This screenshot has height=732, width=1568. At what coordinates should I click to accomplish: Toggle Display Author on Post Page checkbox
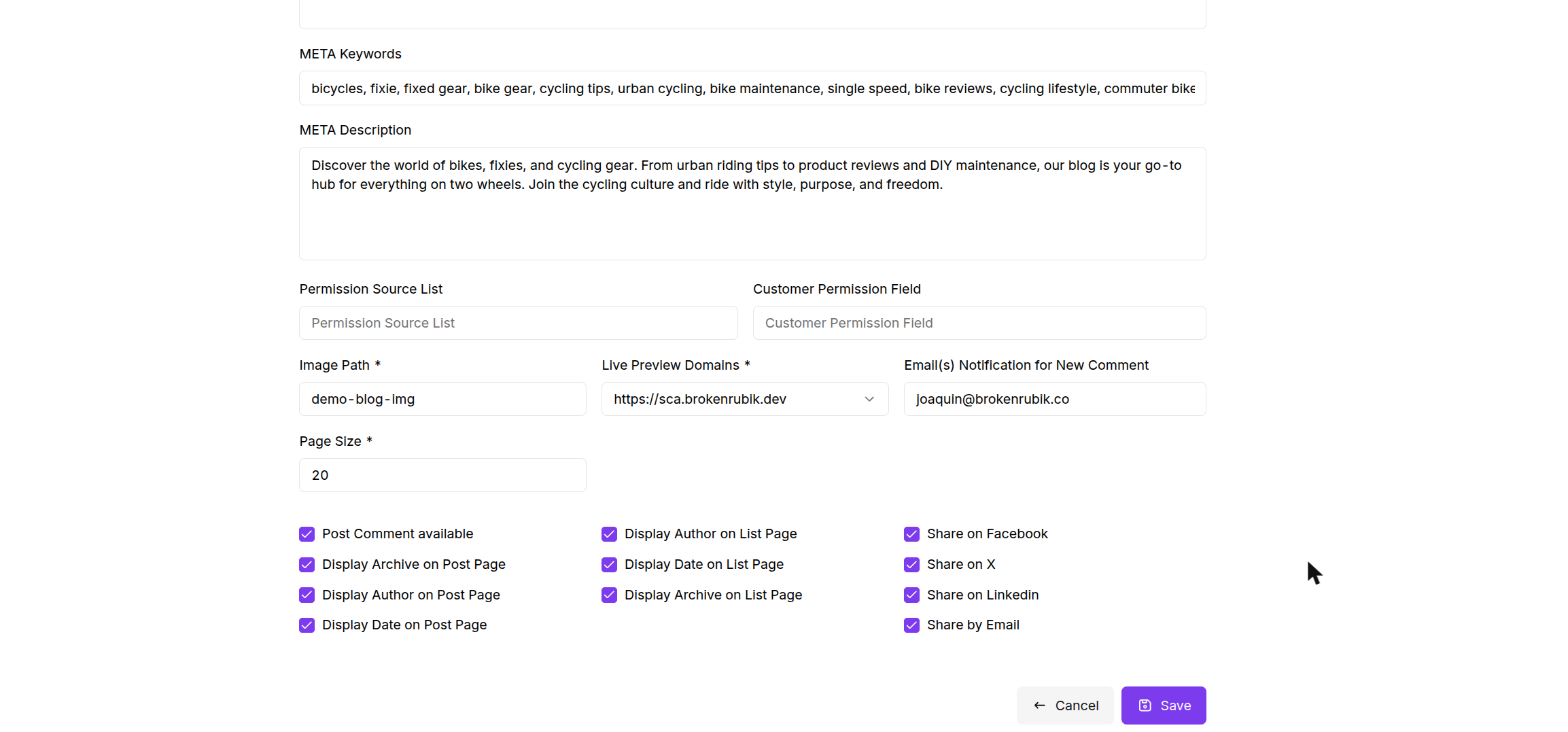(307, 595)
